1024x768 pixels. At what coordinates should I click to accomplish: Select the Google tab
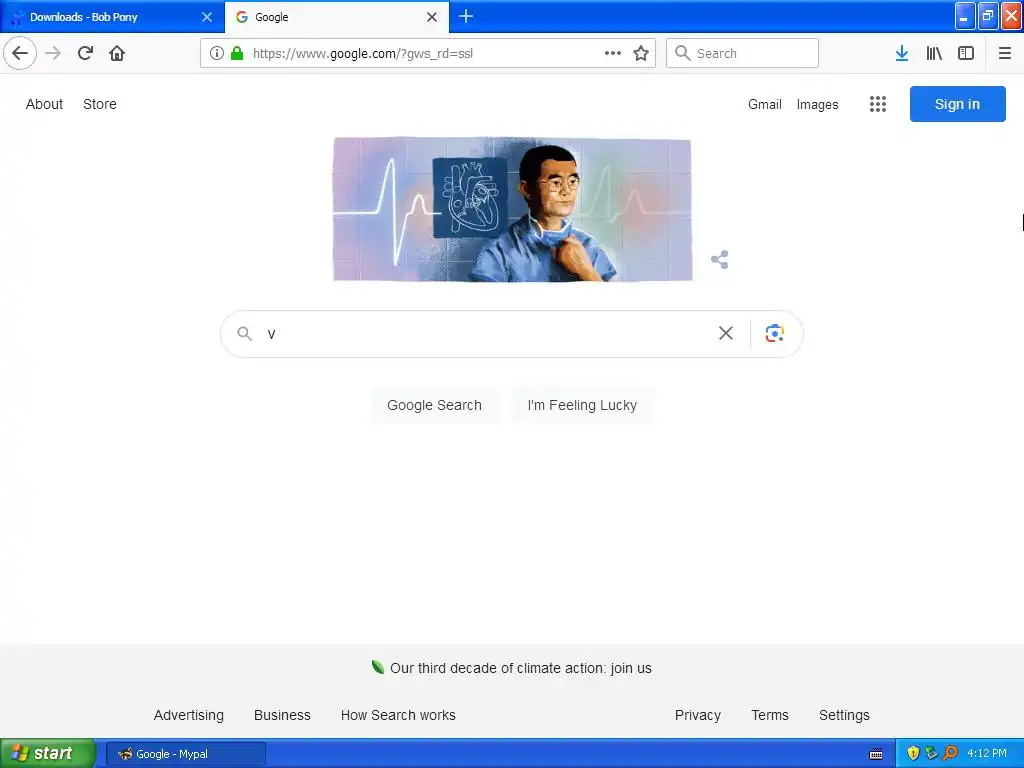point(337,17)
